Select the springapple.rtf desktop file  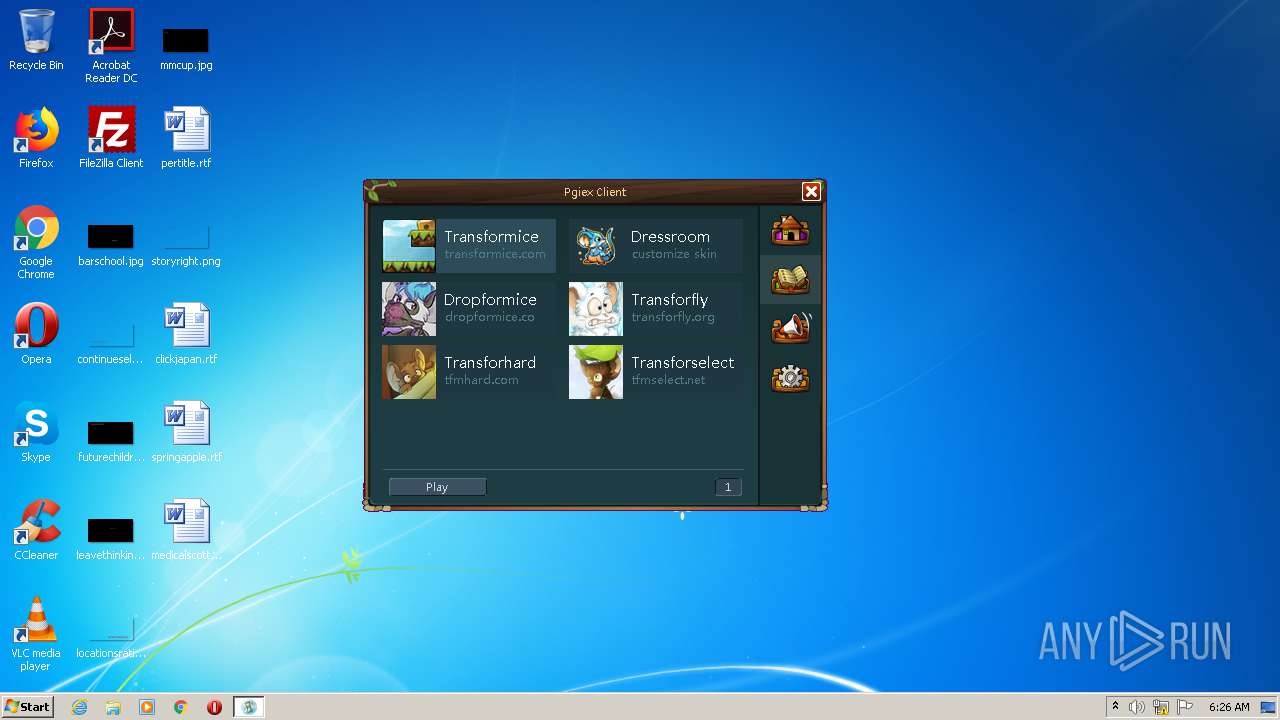186,432
